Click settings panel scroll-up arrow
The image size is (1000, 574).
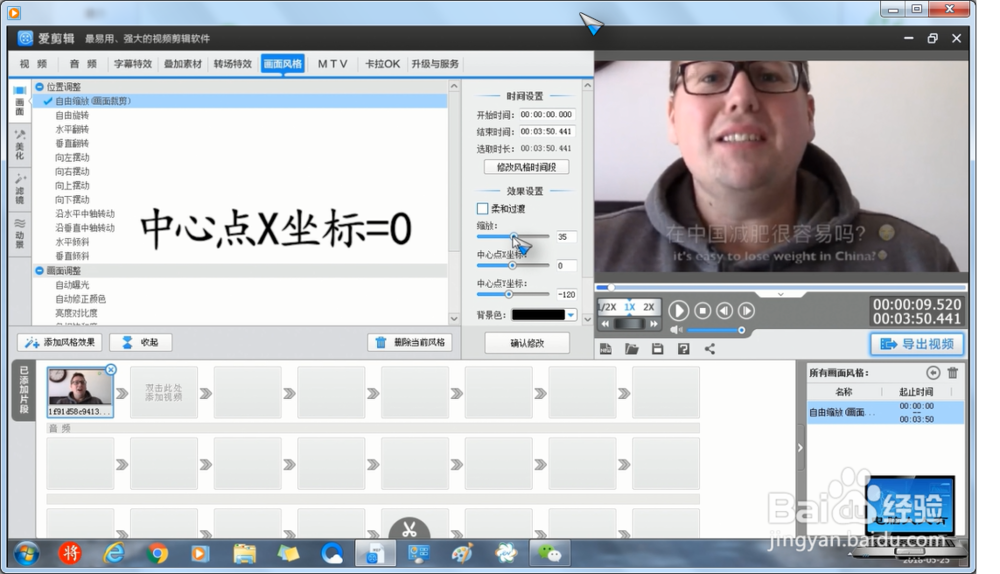(587, 85)
